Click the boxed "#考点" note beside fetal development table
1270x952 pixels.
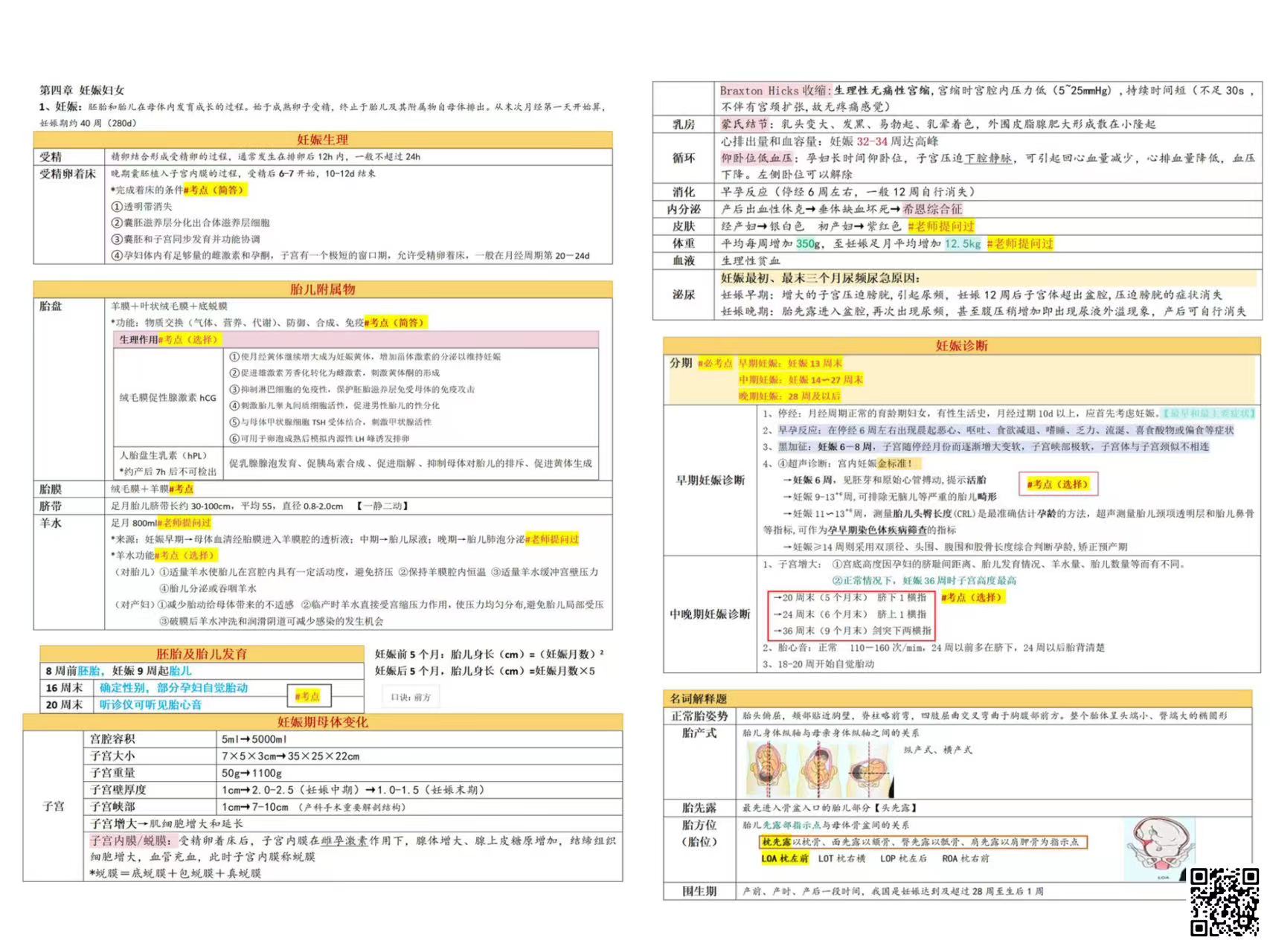point(309,696)
